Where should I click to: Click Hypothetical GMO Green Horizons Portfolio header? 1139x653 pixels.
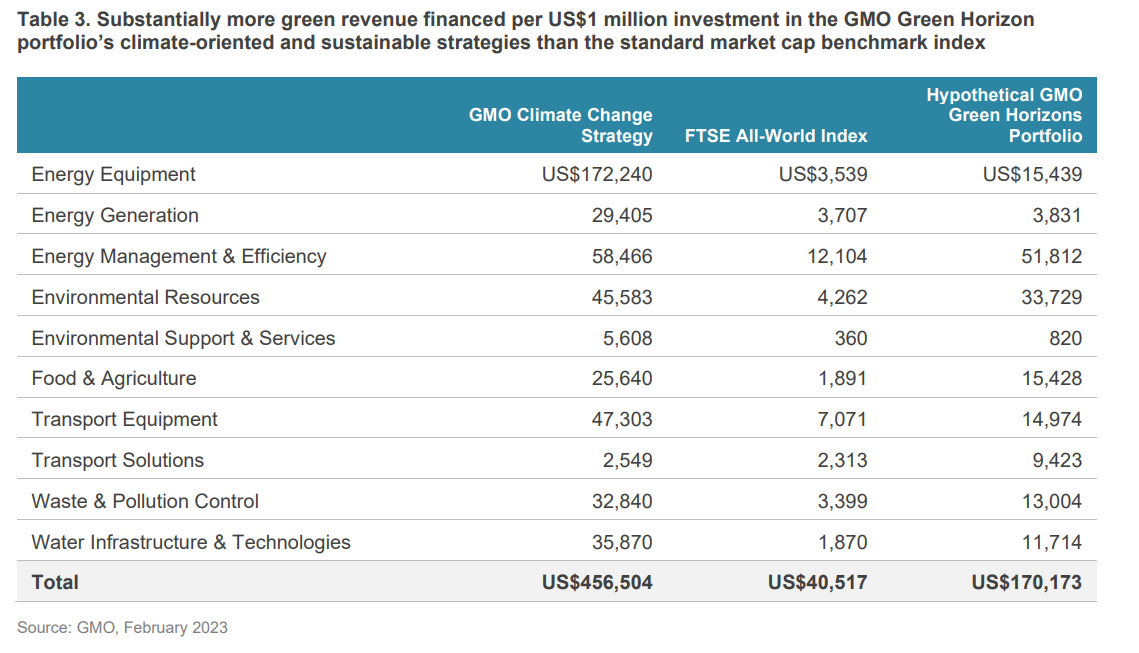1004,115
